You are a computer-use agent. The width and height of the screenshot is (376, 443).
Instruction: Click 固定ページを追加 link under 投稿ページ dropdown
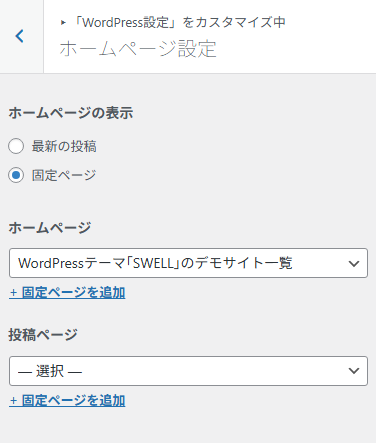(x=67, y=401)
